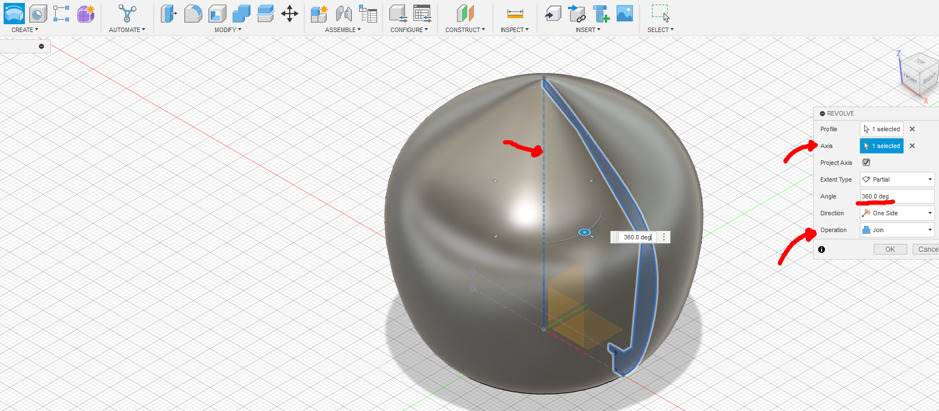939x411 pixels.
Task: Open the Direction One Side dropdown
Action: (897, 213)
